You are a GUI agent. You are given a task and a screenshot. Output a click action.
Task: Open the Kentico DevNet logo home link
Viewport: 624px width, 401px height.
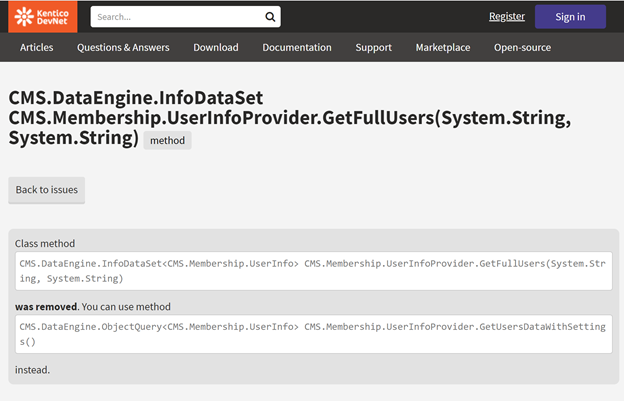pos(43,17)
